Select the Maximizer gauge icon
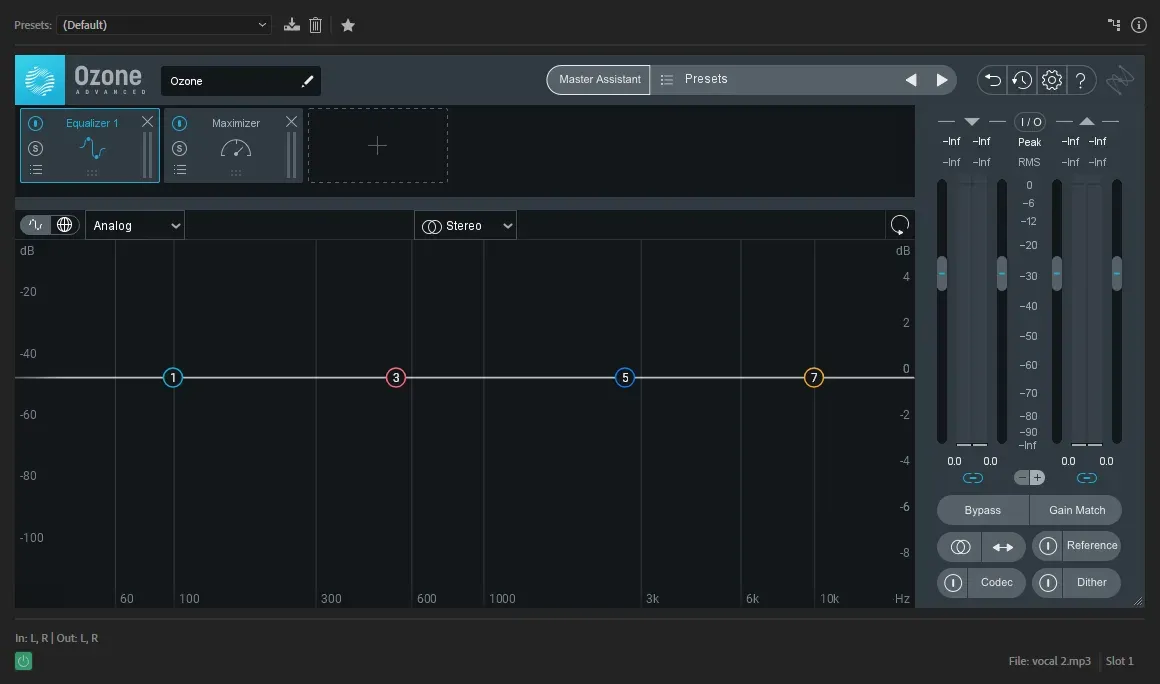Image resolution: width=1160 pixels, height=684 pixels. tap(236, 149)
